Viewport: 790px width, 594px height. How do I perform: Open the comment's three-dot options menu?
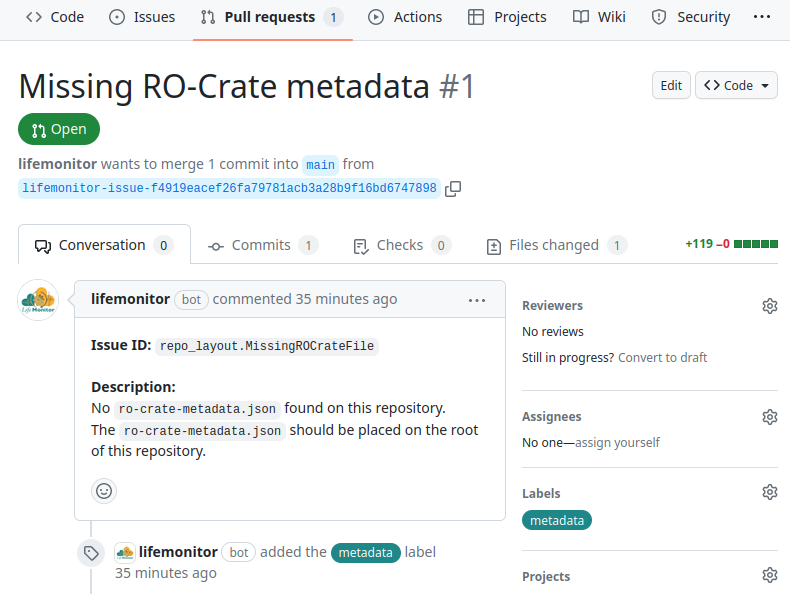pyautogui.click(x=477, y=300)
